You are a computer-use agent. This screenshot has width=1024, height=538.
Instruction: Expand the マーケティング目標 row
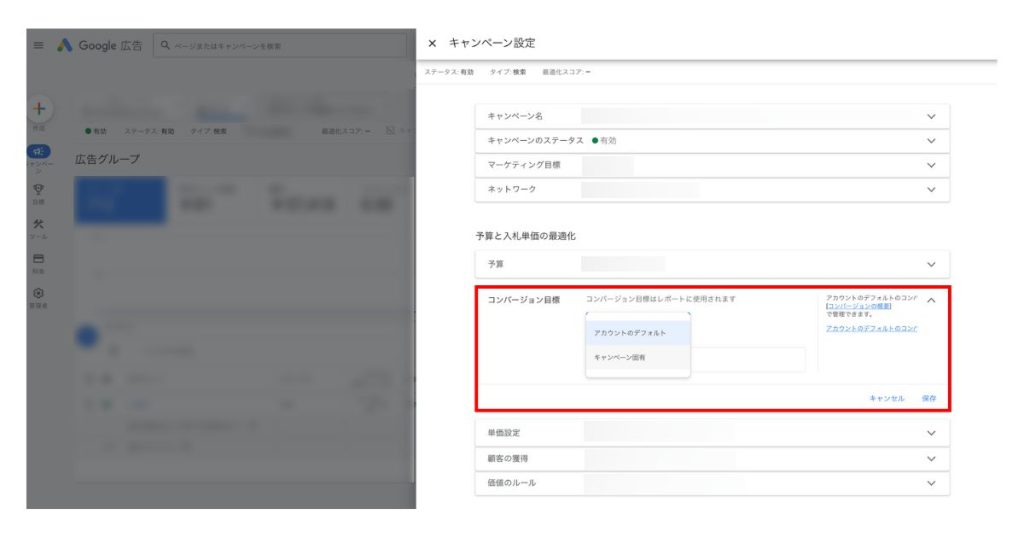[930, 165]
